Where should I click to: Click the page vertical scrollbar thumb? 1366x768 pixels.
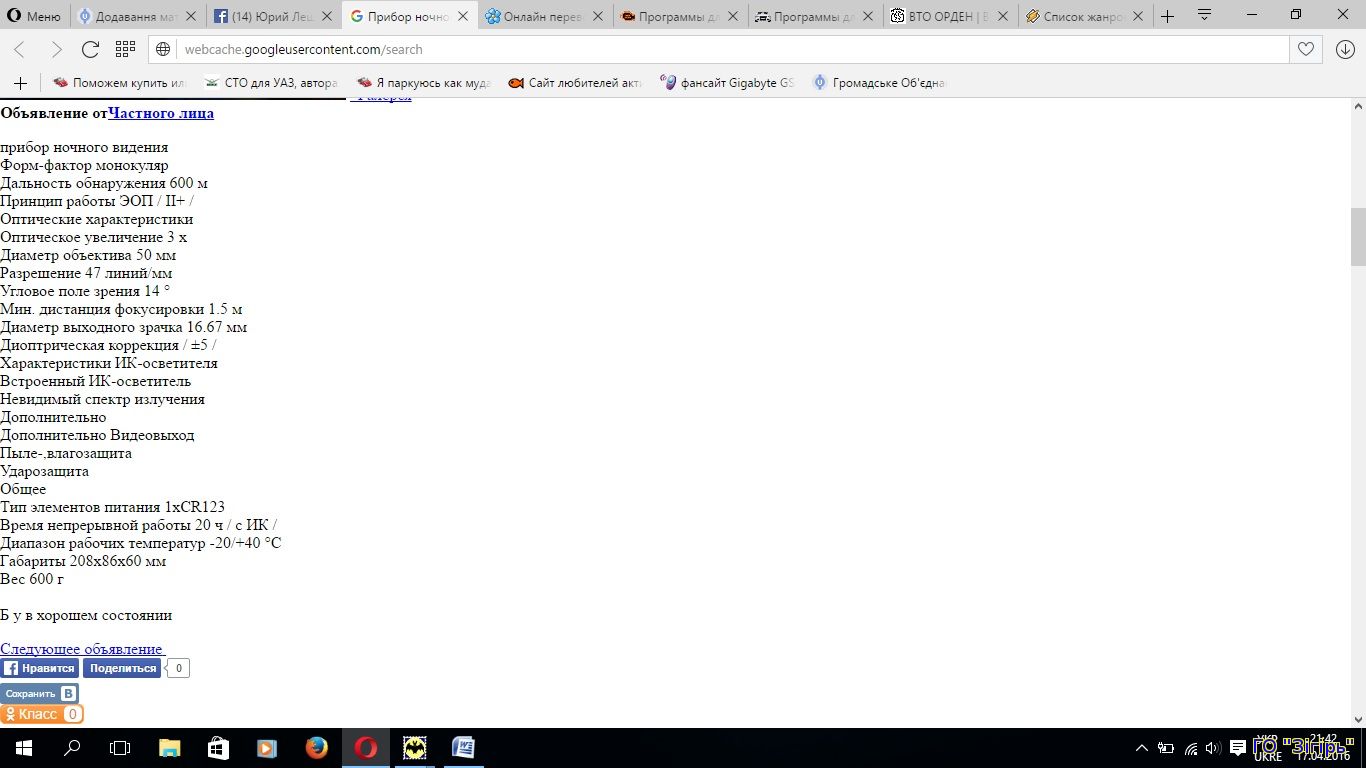tap(1358, 236)
